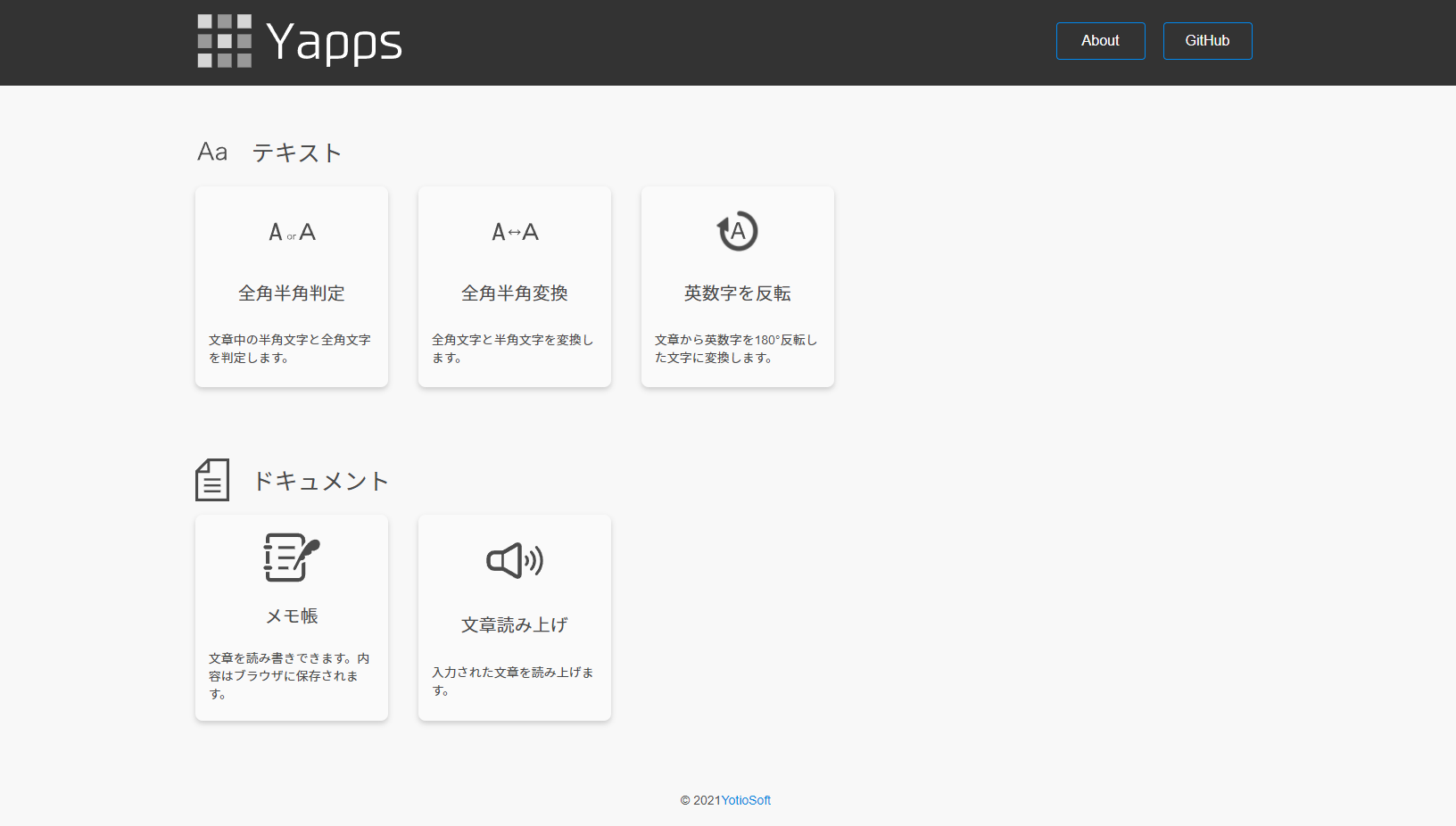Click the 全角半角変換 card description text
Screen dimensions: 1456x826
coord(513,349)
